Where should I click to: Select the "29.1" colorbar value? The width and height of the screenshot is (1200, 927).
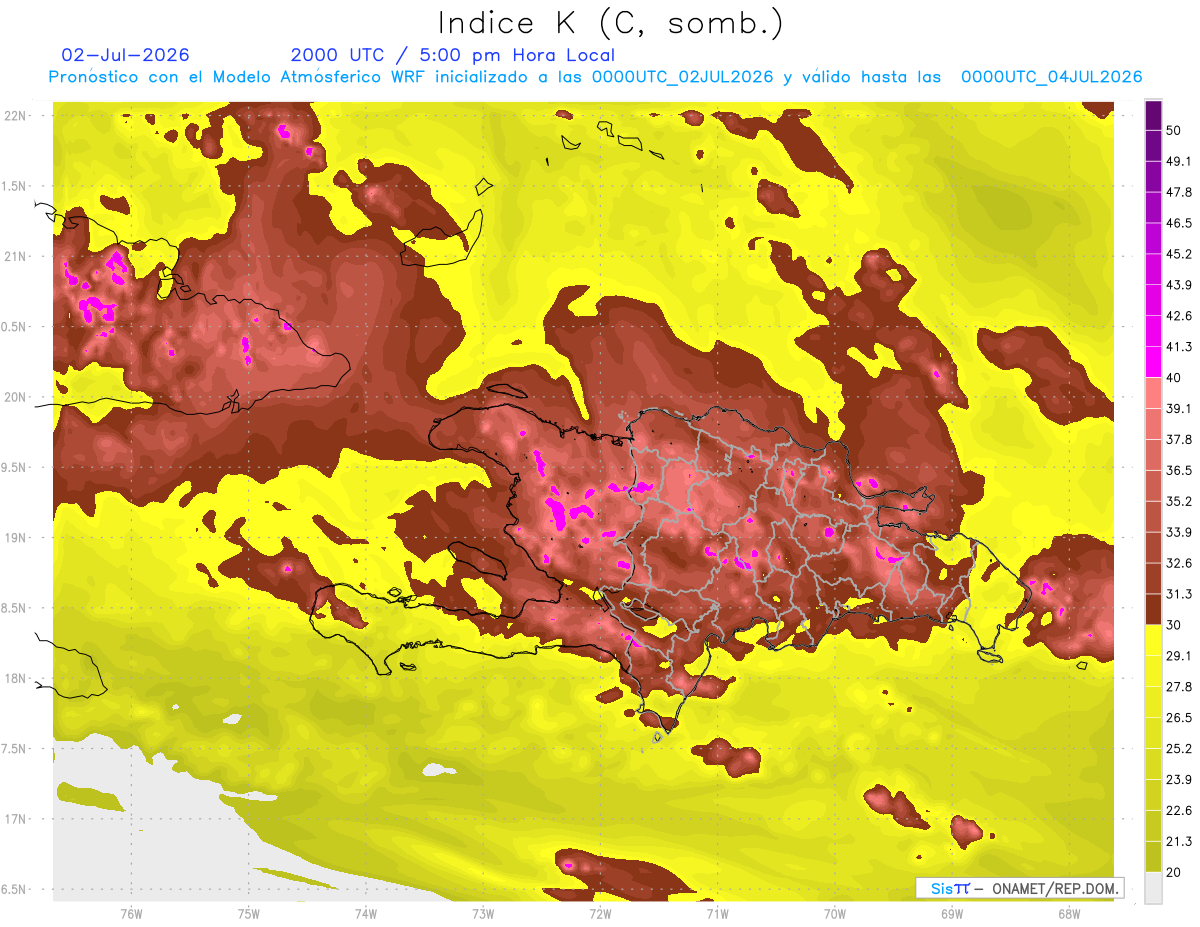pos(1179,656)
